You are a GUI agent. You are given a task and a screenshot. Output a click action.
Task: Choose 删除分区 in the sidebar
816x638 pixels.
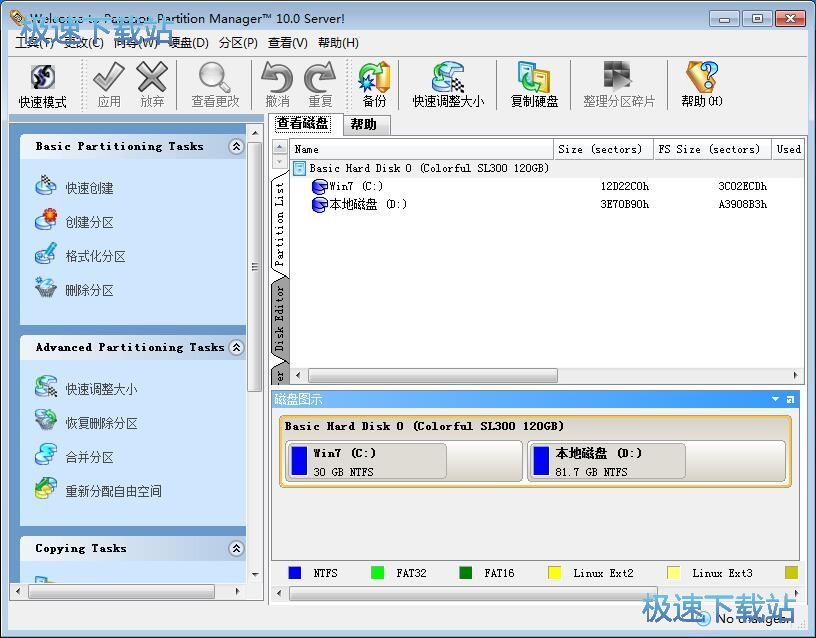(74, 290)
